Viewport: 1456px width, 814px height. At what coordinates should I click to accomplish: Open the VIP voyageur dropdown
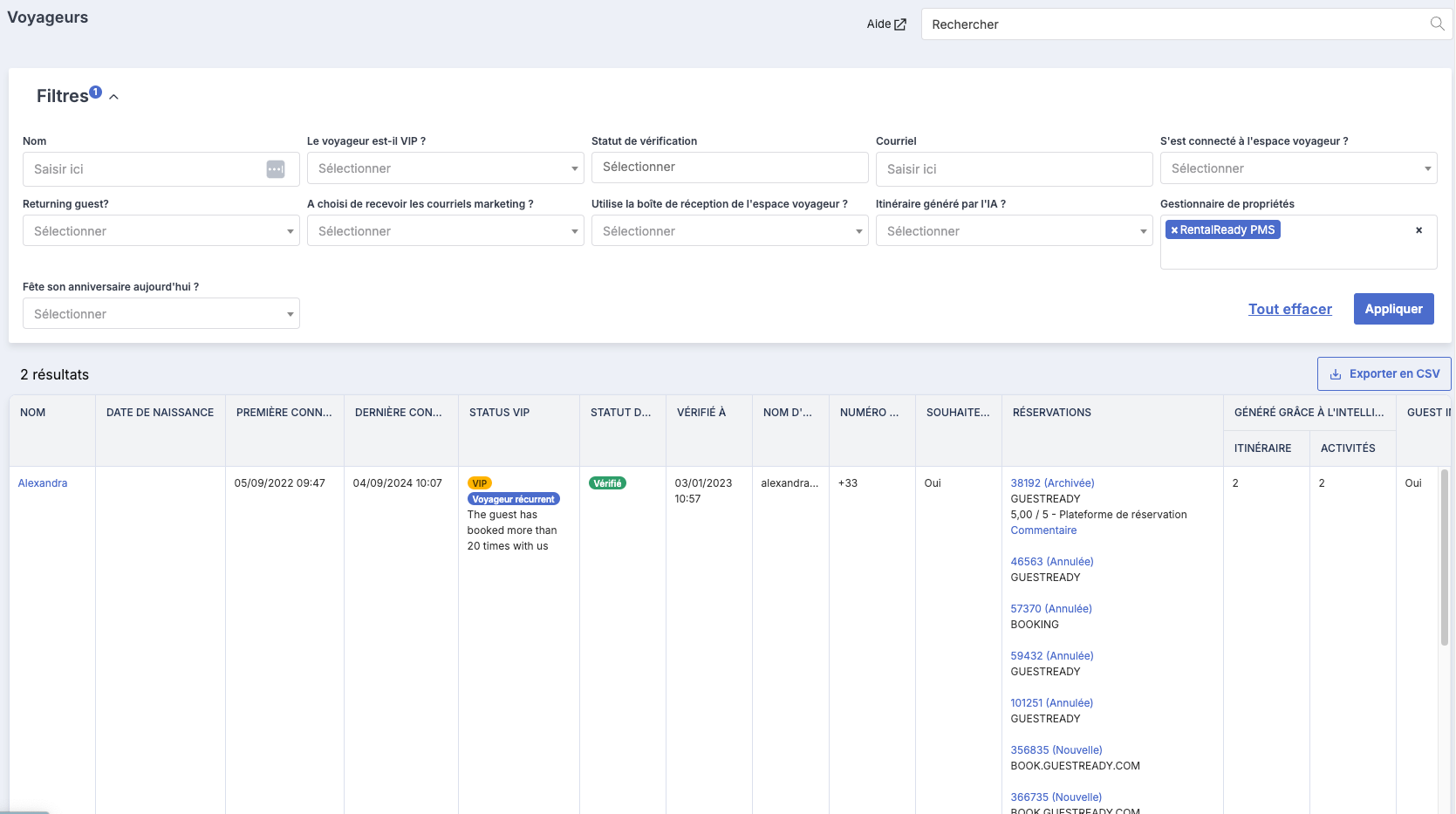pos(446,168)
